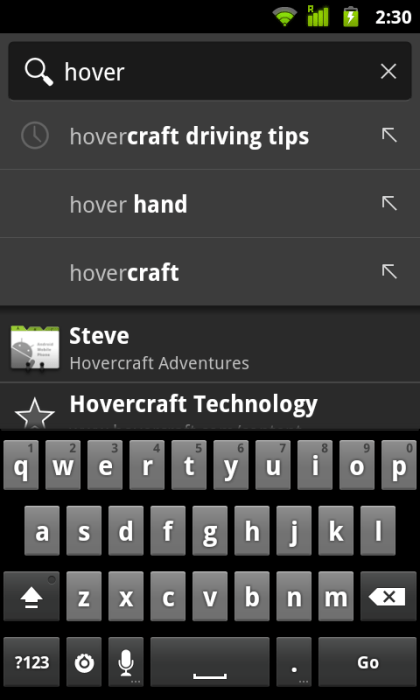Select the hover hand suggestion

210,204
